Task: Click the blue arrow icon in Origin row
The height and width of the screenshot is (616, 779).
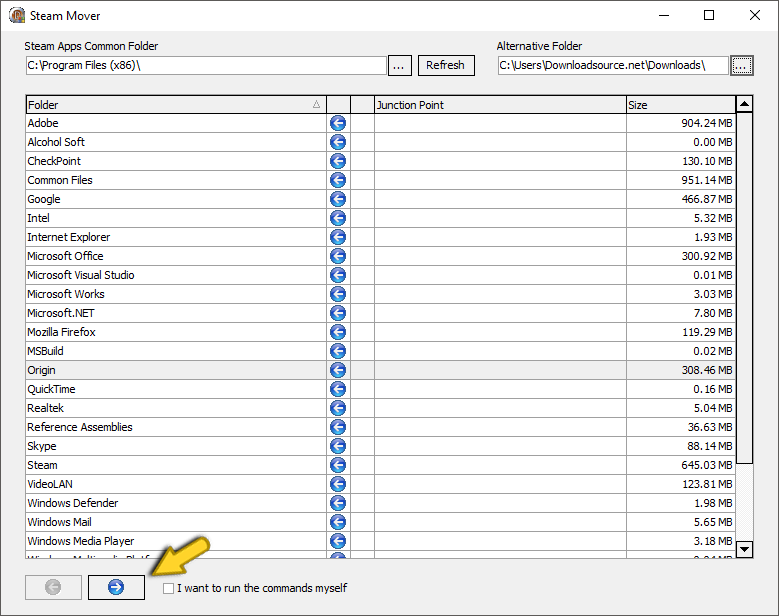Action: 338,370
